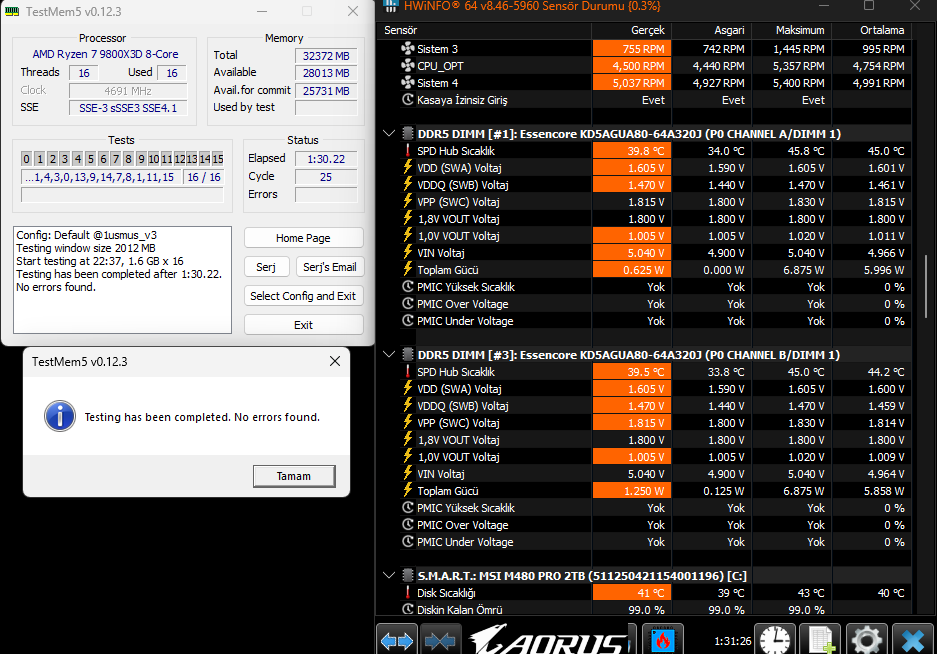Click test box number 0 in Tests
This screenshot has width=937, height=654.
(26, 158)
